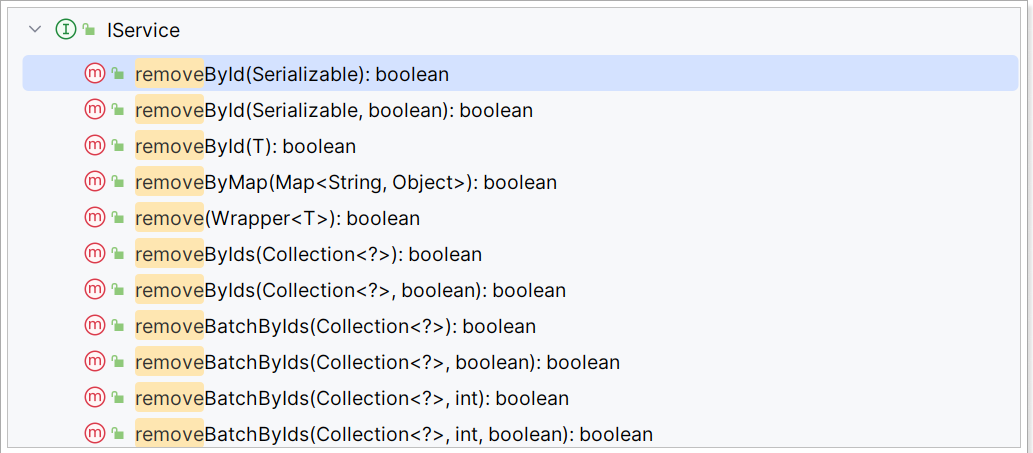The image size is (1033, 453).
Task: Select removeById(Serializable, boolean) method
Action: point(334,110)
